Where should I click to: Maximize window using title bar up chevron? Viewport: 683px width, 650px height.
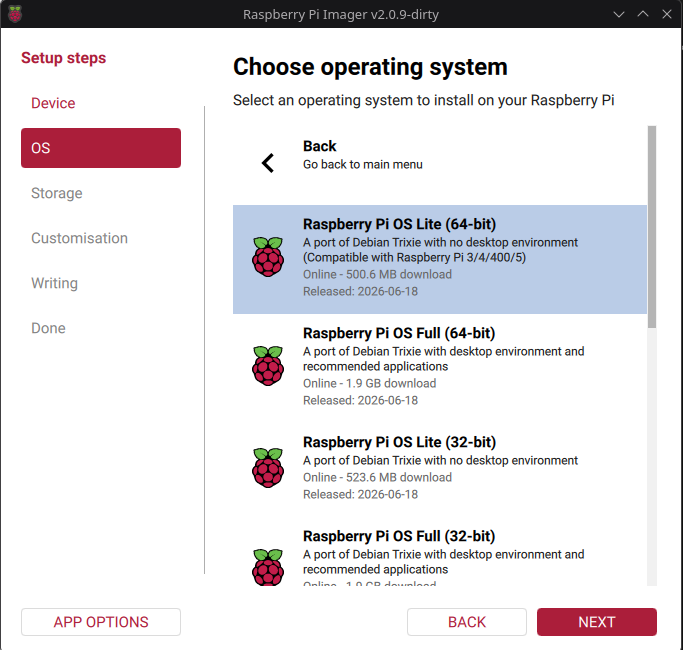[643, 14]
